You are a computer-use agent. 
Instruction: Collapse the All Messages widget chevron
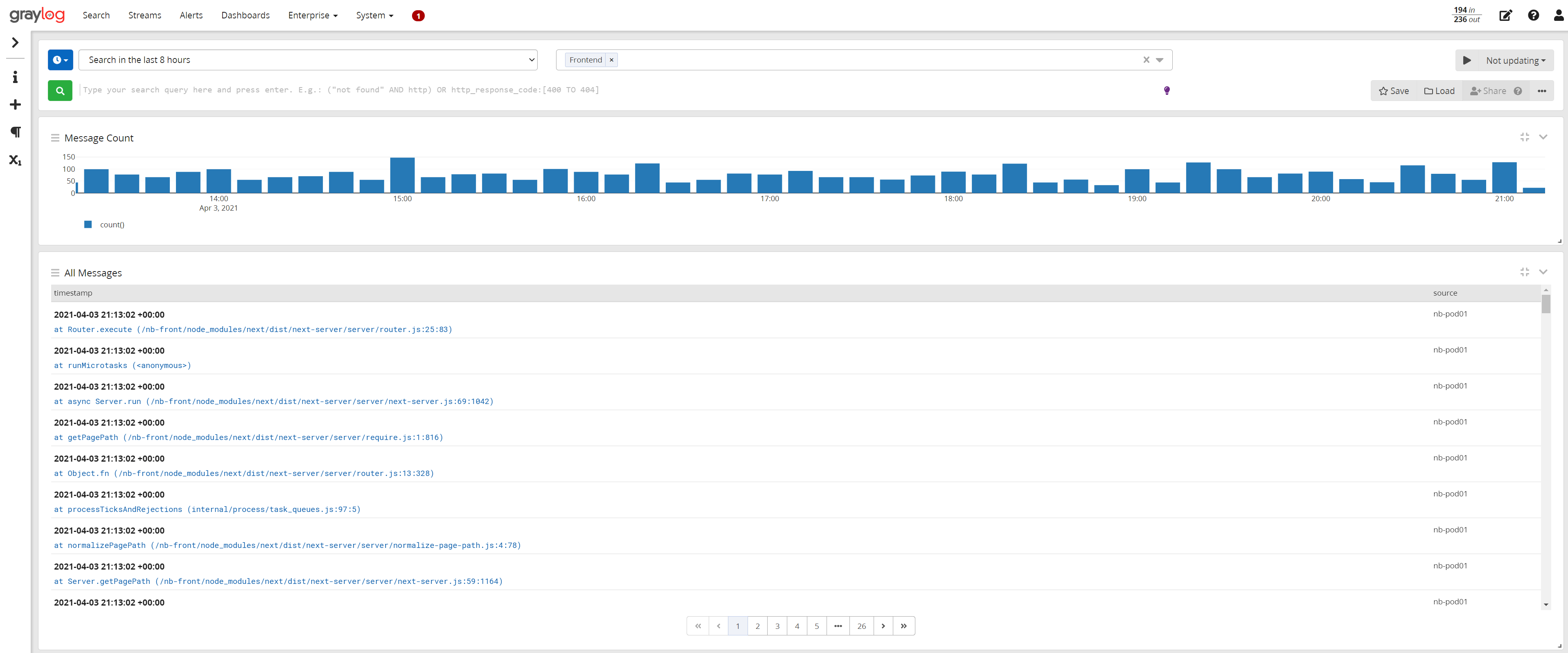pyautogui.click(x=1544, y=272)
